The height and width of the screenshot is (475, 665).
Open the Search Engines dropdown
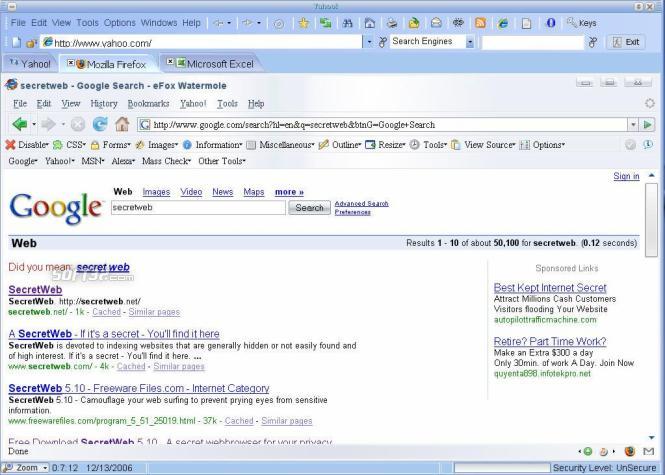470,42
